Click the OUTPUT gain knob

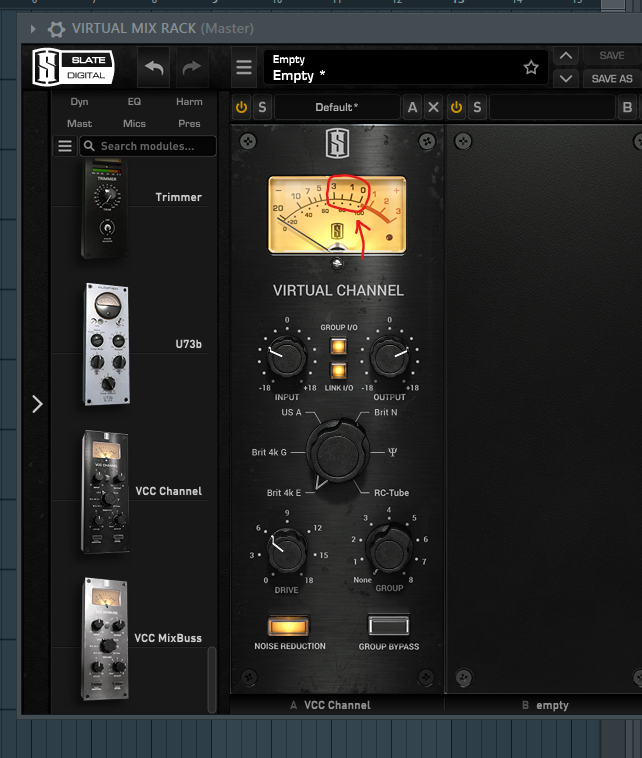click(x=389, y=357)
